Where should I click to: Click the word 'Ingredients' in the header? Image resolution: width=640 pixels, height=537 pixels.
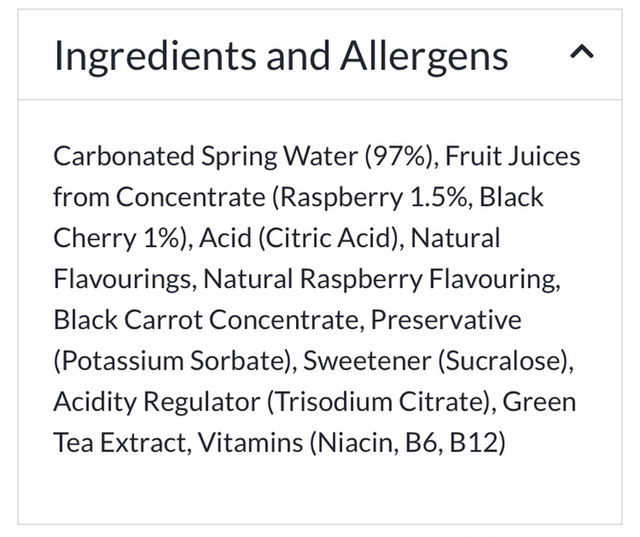pos(148,56)
